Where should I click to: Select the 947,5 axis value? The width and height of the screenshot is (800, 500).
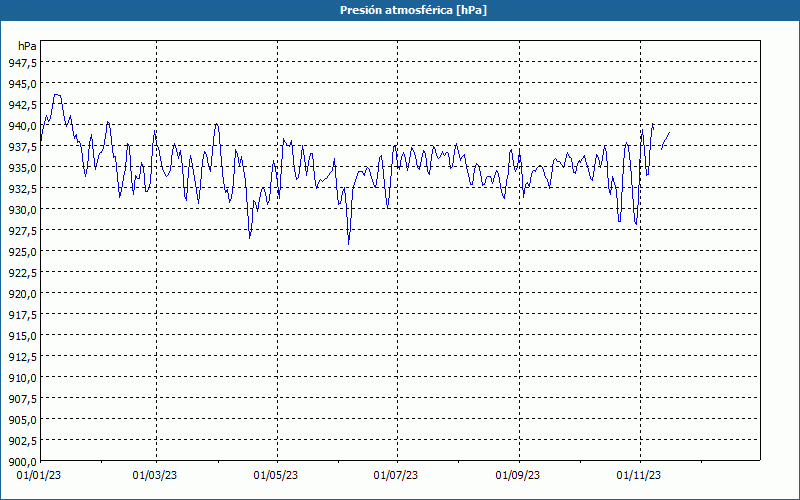(x=22, y=62)
